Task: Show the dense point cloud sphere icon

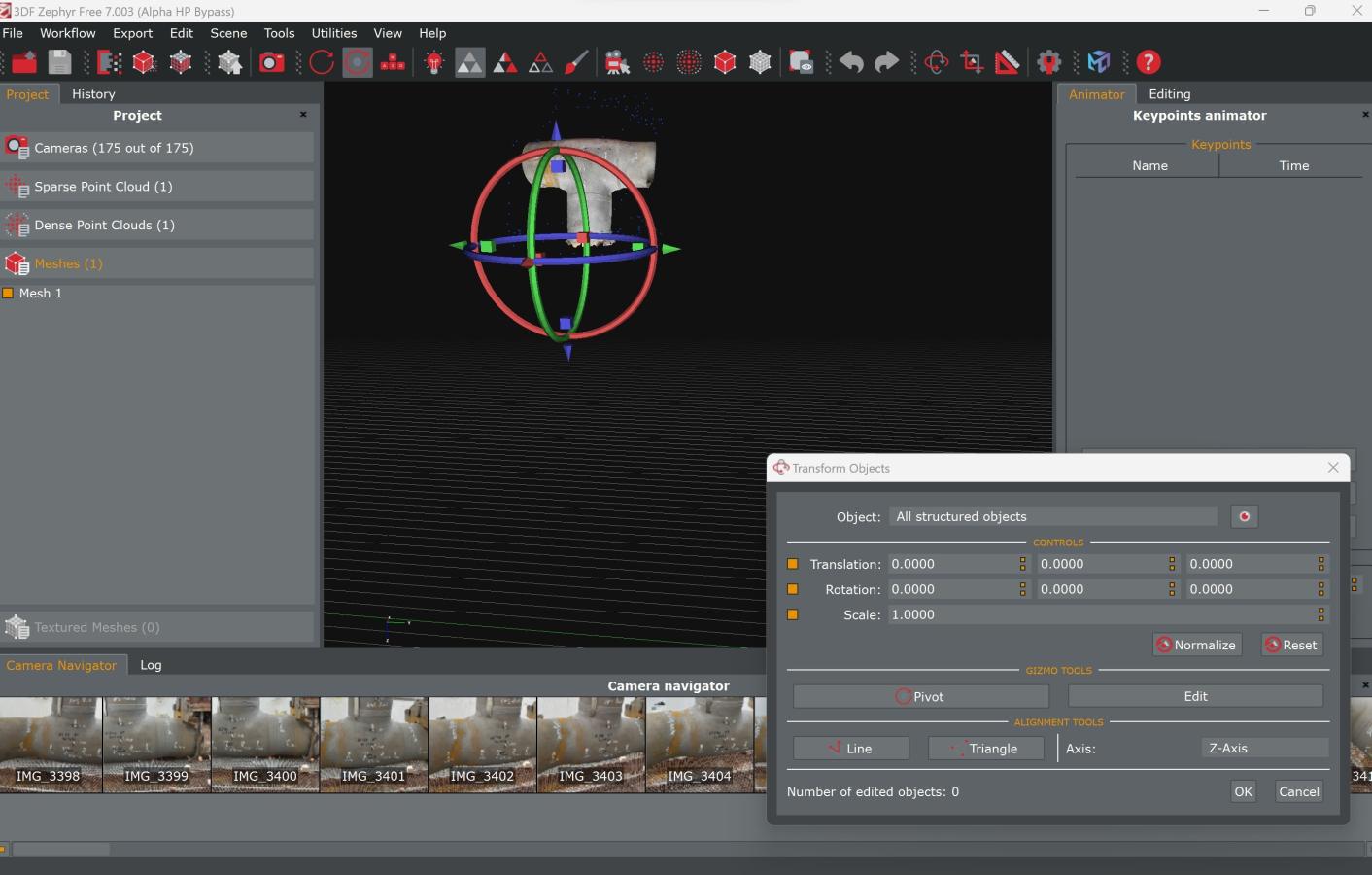Action: (x=689, y=62)
